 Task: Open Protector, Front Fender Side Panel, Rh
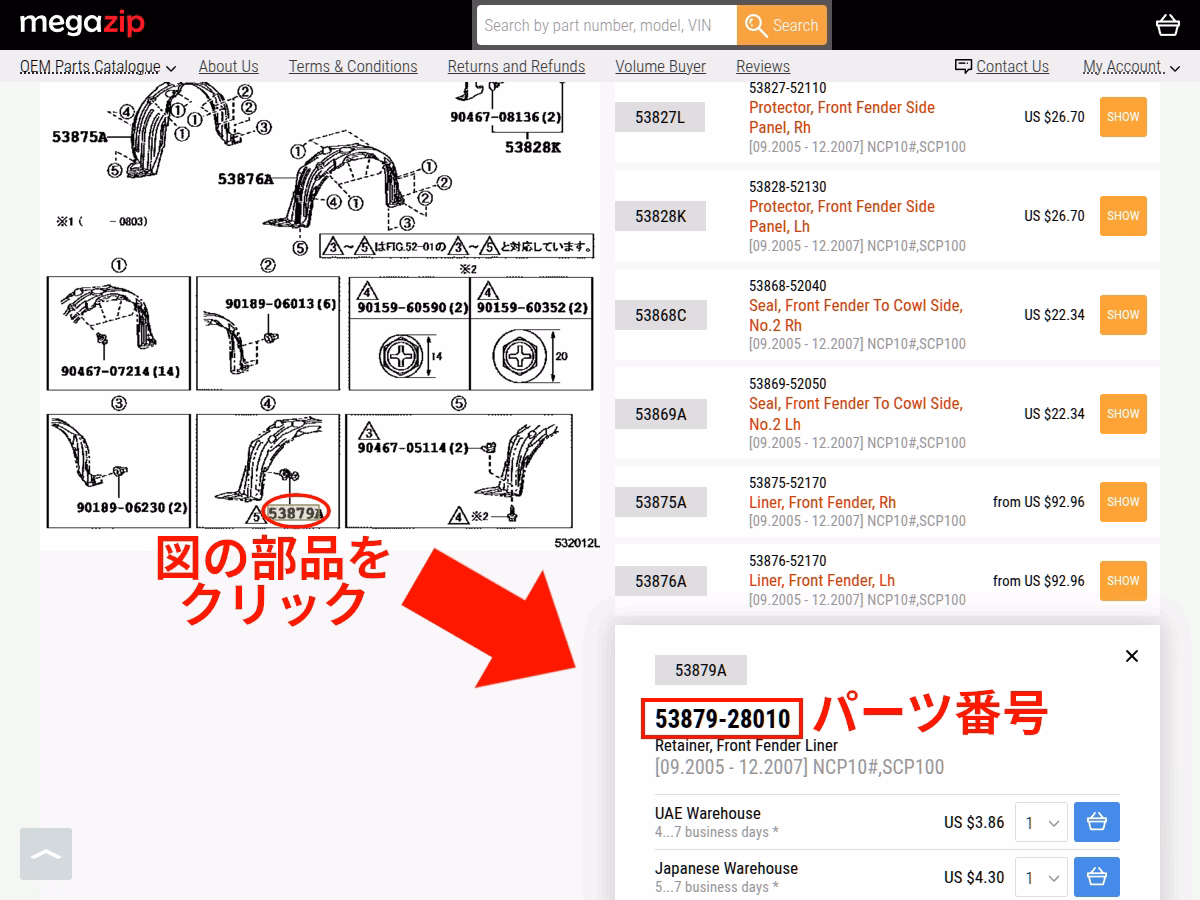[x=842, y=118]
